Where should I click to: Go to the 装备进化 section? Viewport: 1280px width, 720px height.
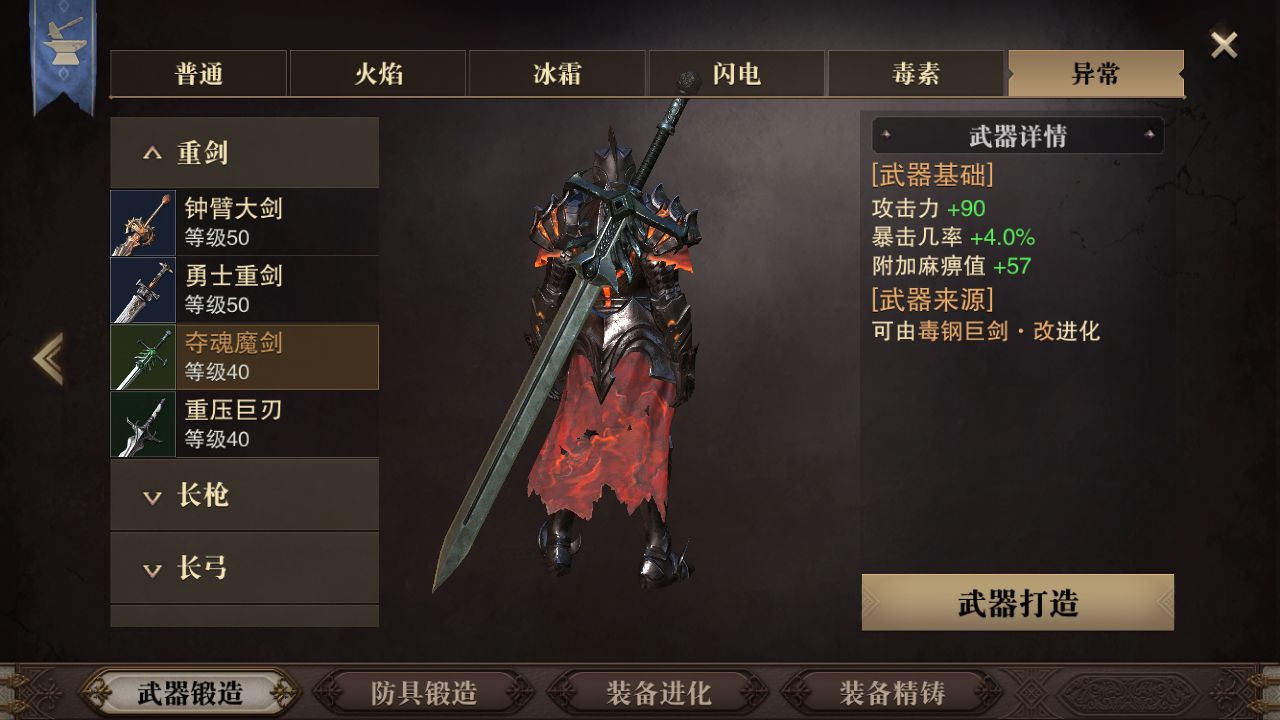pos(658,692)
